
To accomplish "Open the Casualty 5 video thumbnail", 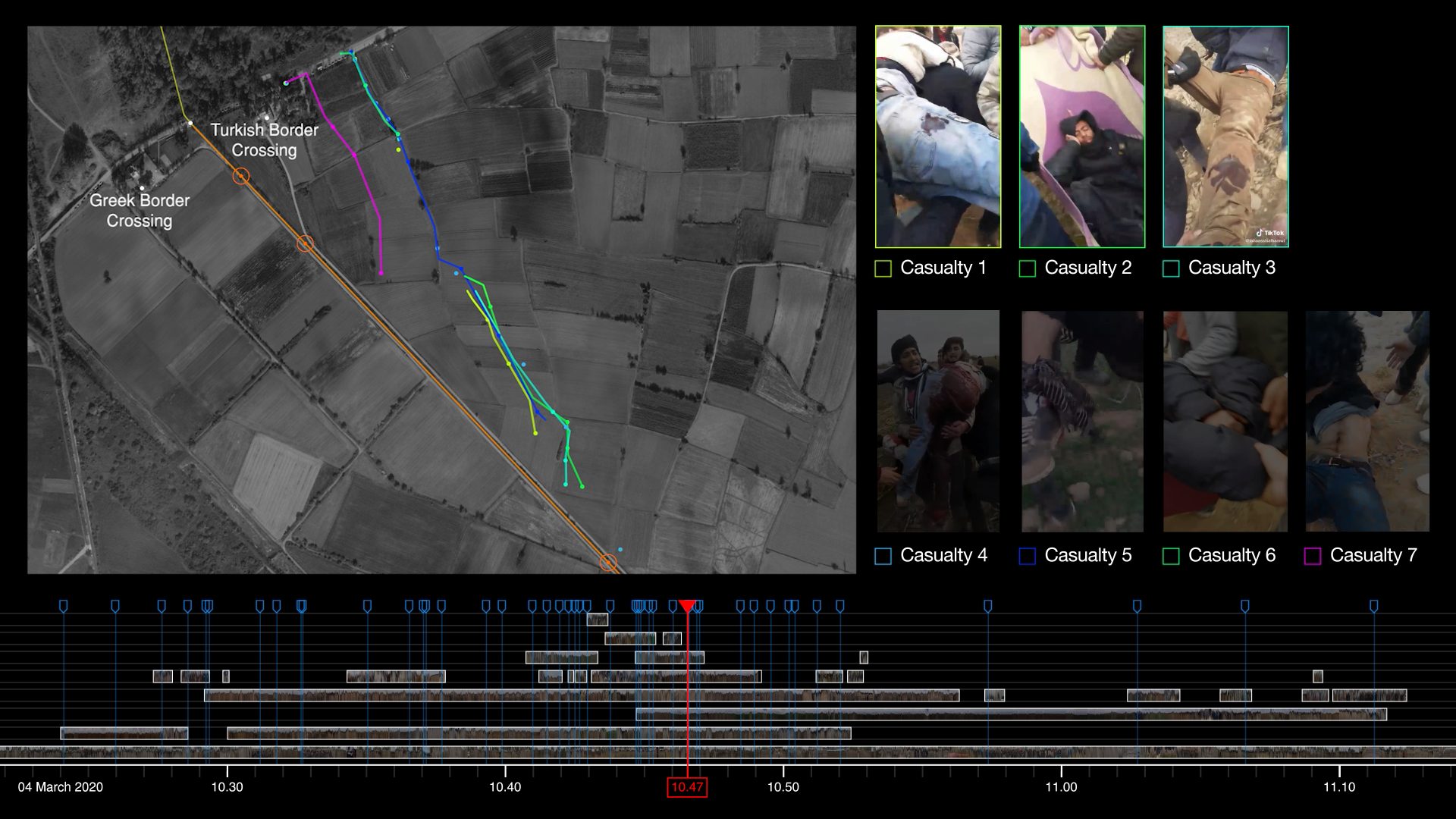I will point(1082,421).
